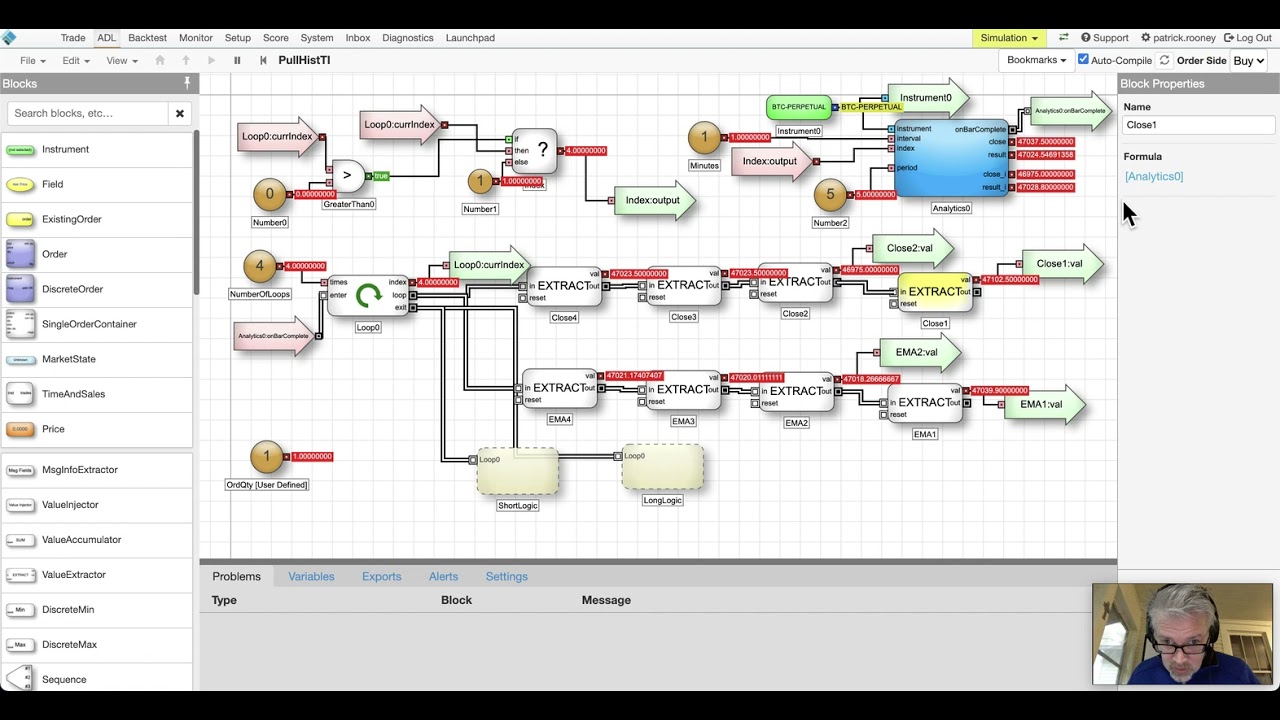
Task: Choose the MsgInfoExtractor block icon
Action: [20, 470]
